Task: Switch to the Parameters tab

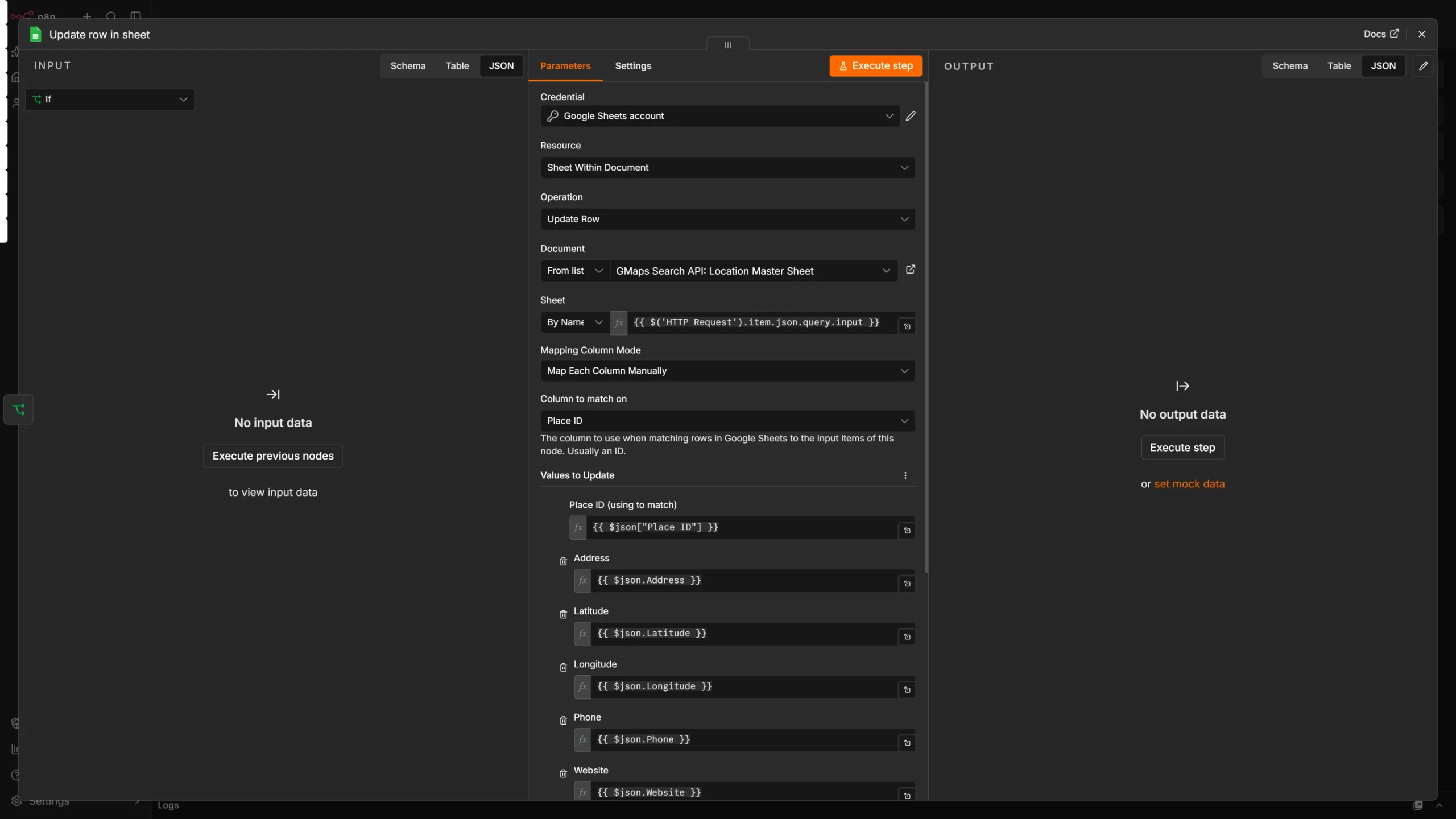Action: (565, 66)
